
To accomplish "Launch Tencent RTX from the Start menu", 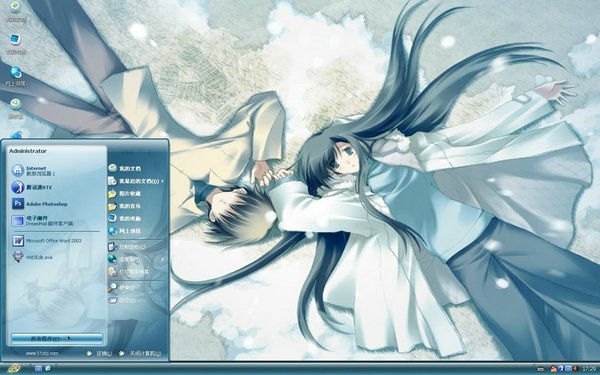I will pos(32,187).
